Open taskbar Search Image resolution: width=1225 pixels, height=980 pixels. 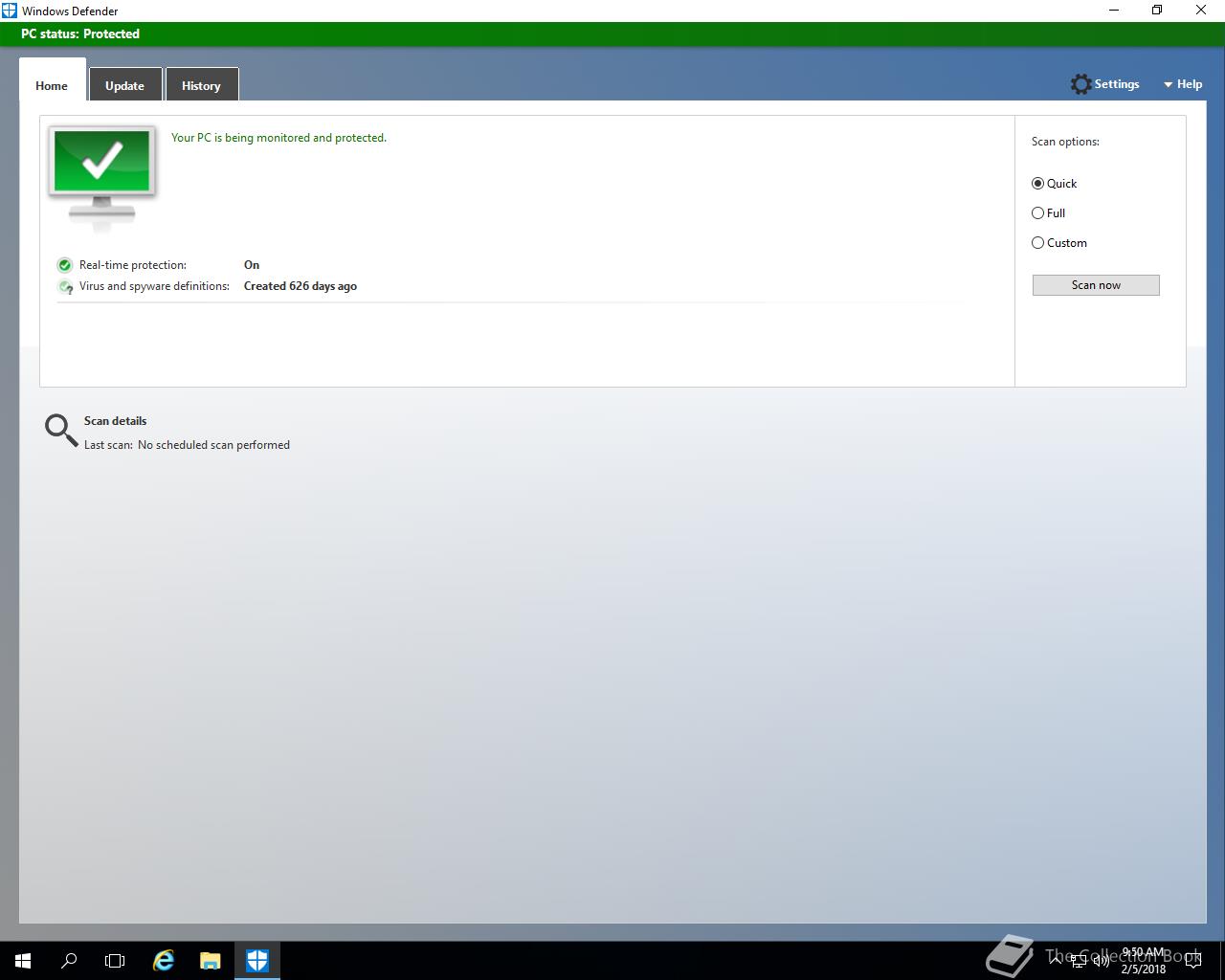click(x=69, y=961)
